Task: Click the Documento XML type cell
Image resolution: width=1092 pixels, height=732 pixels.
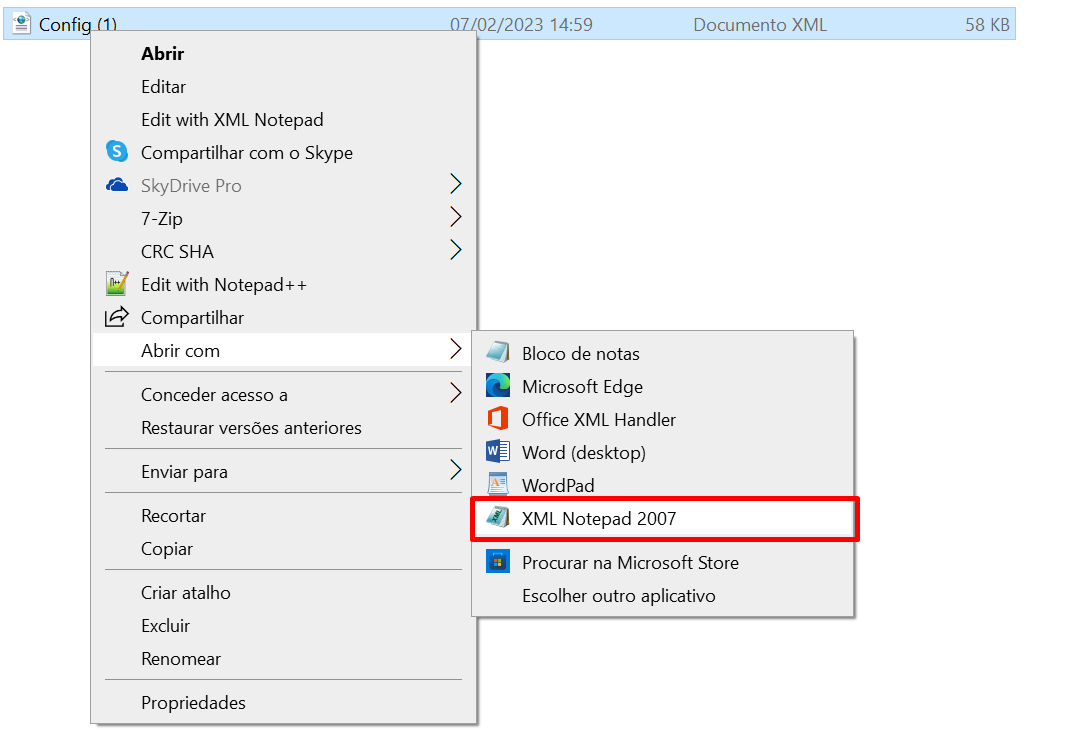Action: click(760, 25)
